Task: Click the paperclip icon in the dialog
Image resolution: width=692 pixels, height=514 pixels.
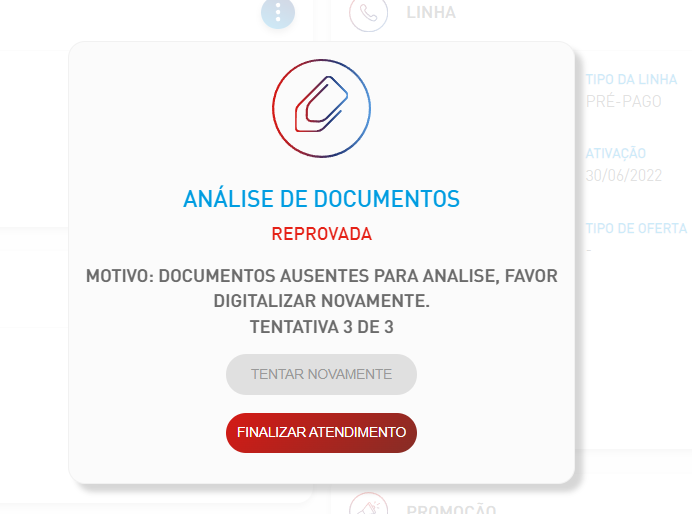Action: click(x=321, y=104)
